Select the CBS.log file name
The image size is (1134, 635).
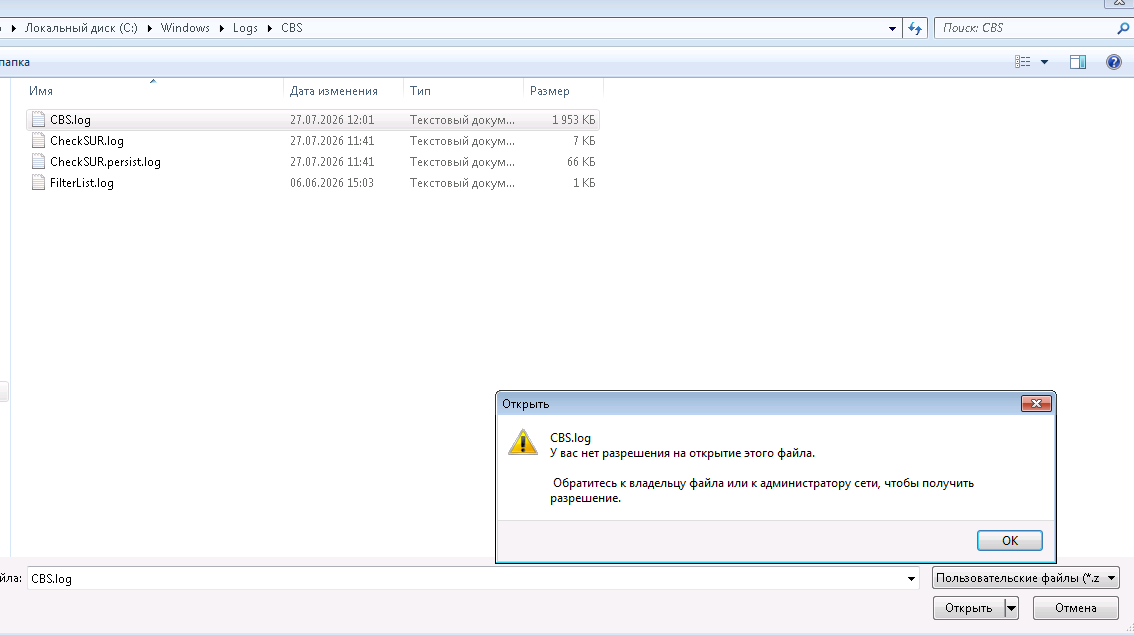point(70,120)
